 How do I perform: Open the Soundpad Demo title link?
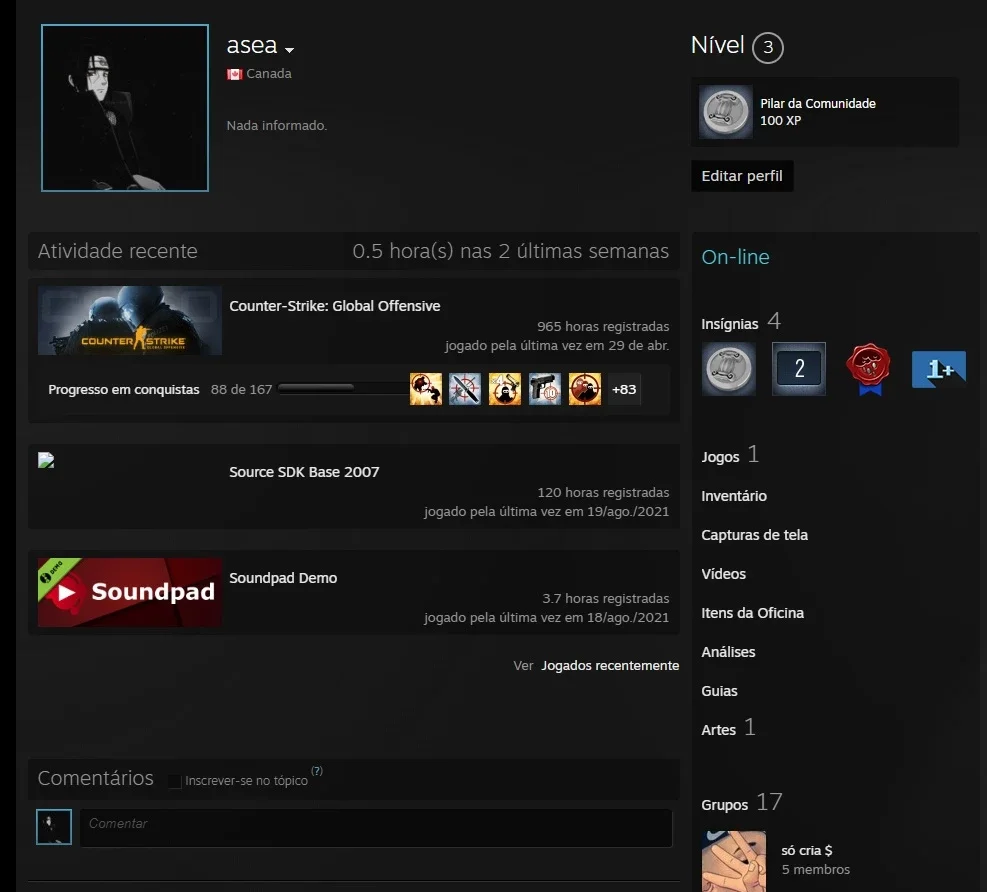click(283, 578)
